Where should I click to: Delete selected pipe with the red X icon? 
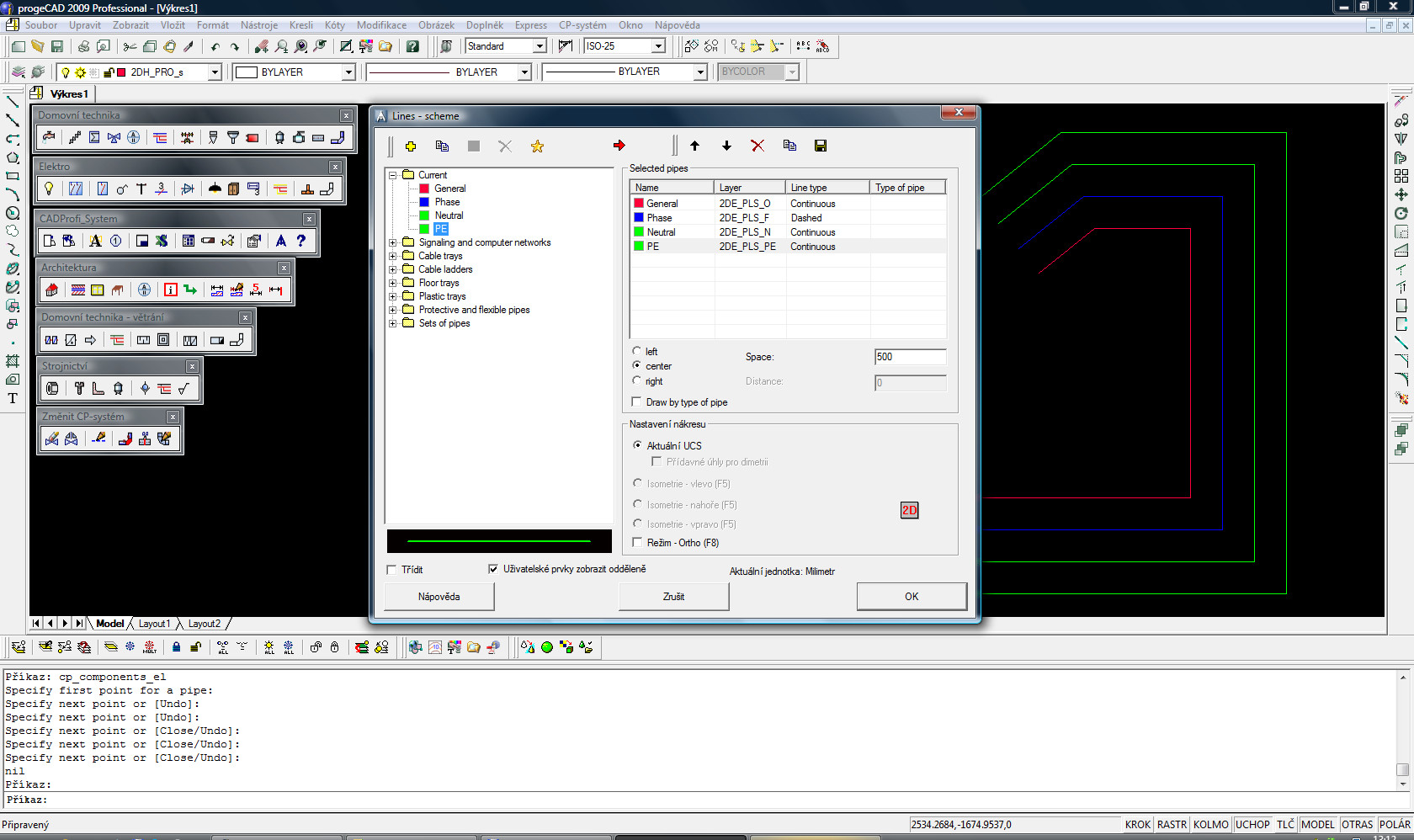coord(757,146)
